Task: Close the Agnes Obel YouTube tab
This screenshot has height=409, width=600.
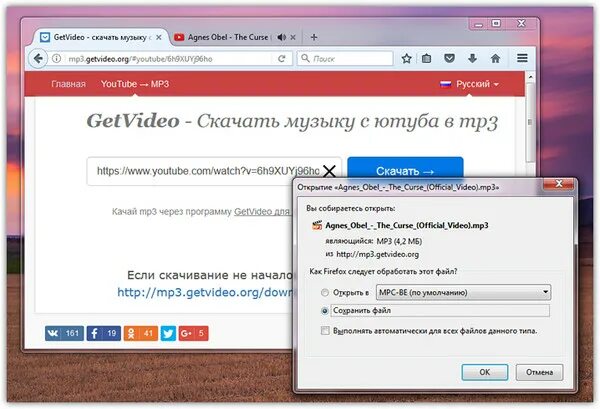Action: [293, 37]
